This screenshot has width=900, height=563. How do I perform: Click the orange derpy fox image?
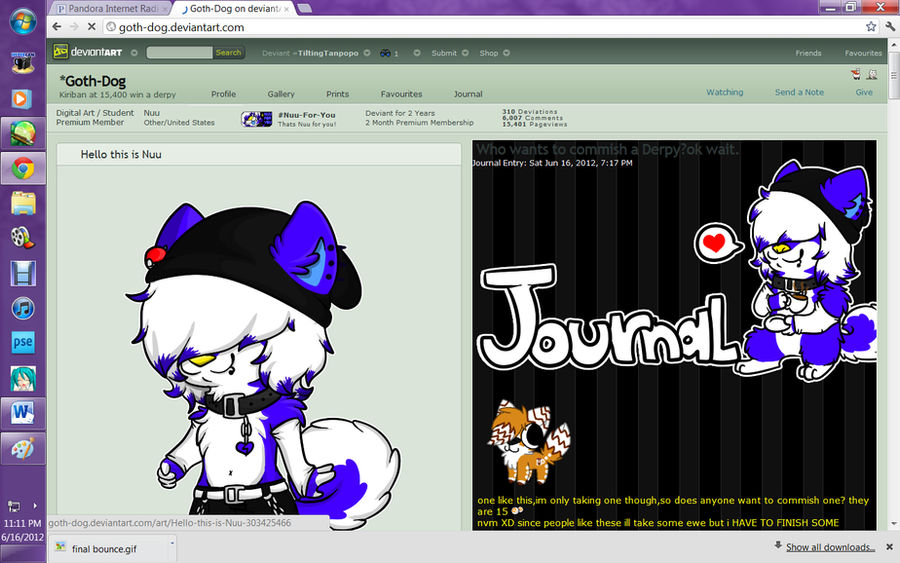coord(528,441)
